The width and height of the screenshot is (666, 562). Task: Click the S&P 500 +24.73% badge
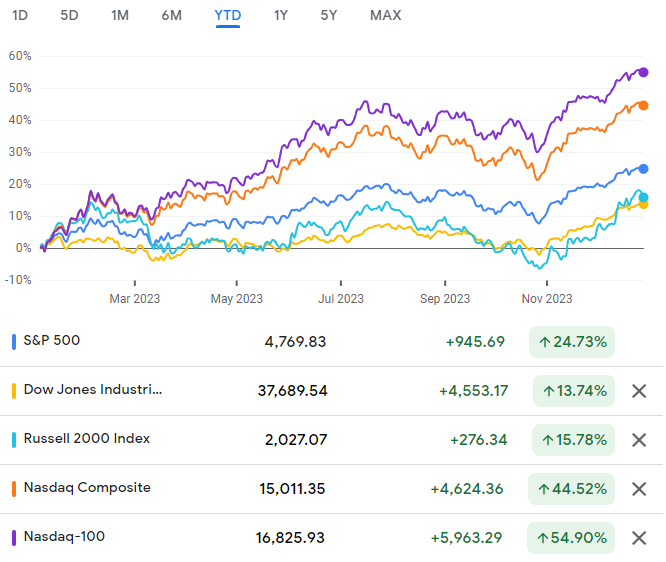(x=572, y=342)
